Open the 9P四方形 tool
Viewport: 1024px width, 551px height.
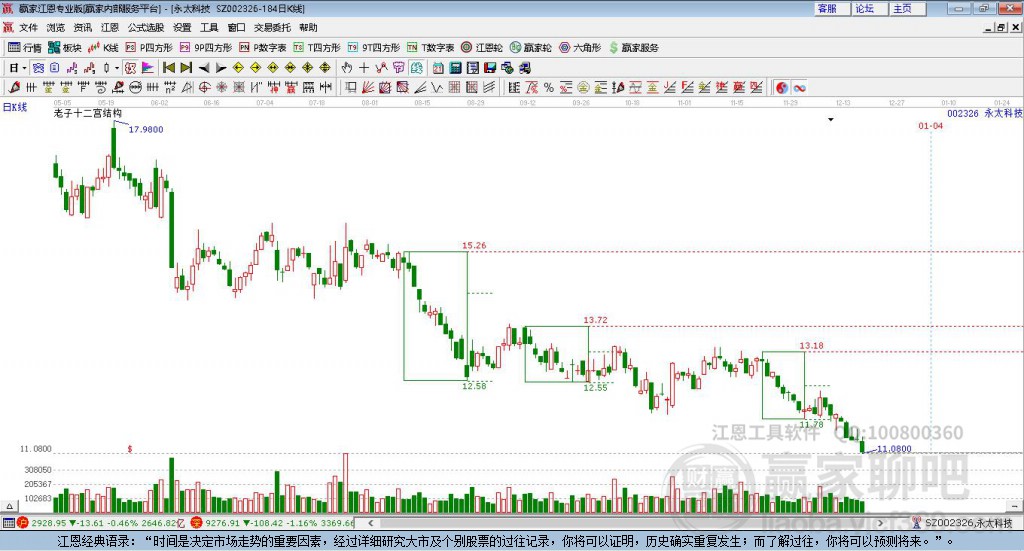pyautogui.click(x=206, y=48)
